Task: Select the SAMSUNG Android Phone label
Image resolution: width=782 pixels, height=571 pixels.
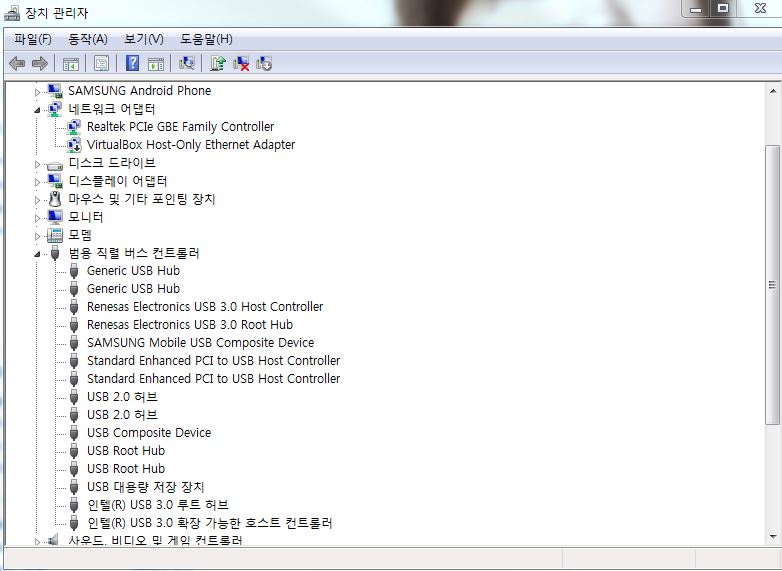Action: point(140,91)
